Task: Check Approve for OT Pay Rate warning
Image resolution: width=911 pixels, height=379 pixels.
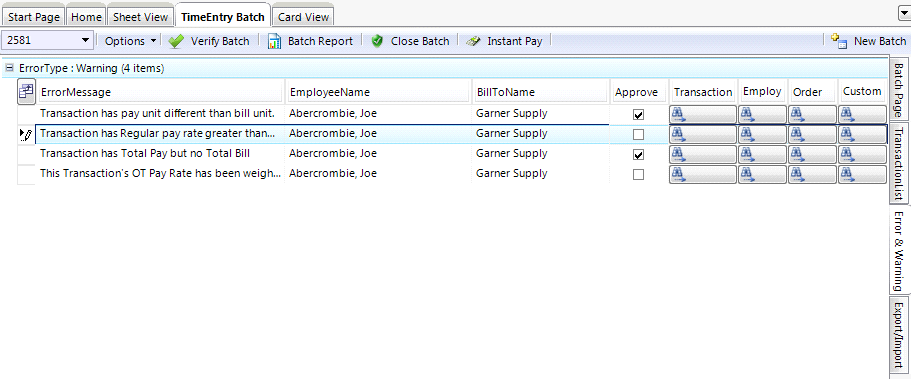Action: (x=639, y=174)
